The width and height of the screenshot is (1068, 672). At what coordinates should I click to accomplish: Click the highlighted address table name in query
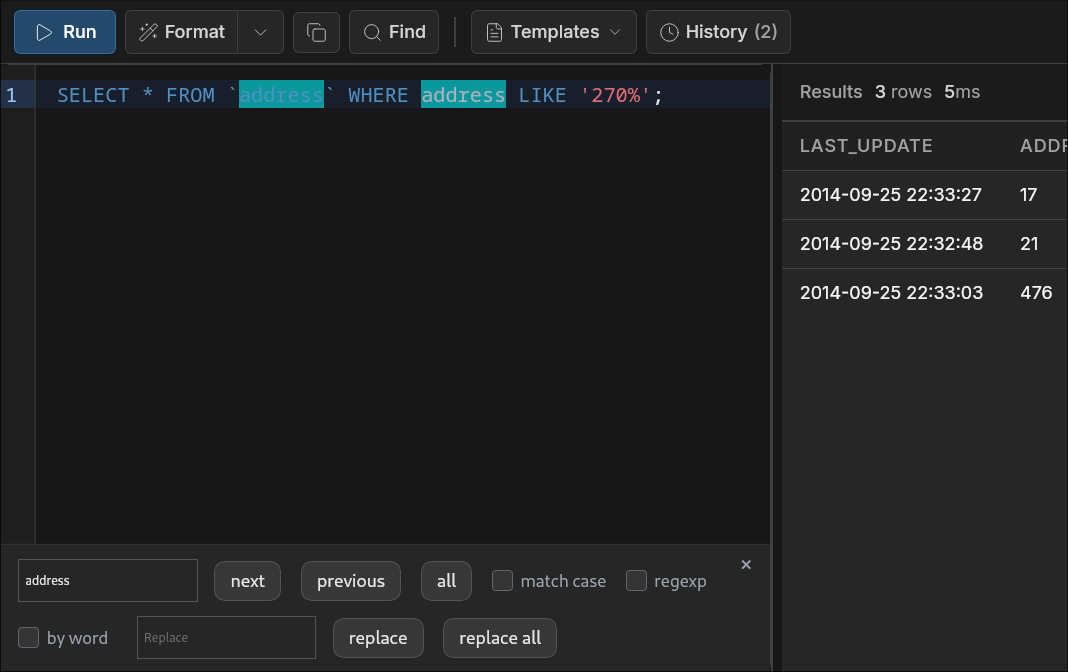pyautogui.click(x=281, y=95)
